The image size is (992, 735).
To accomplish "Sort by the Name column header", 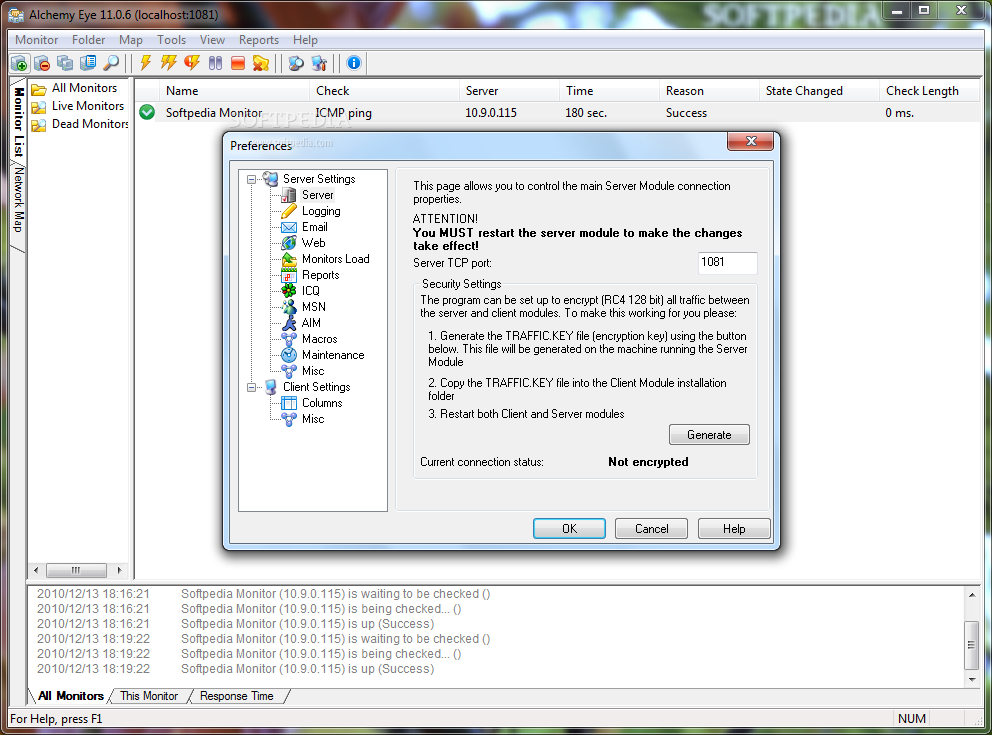I will coord(234,91).
